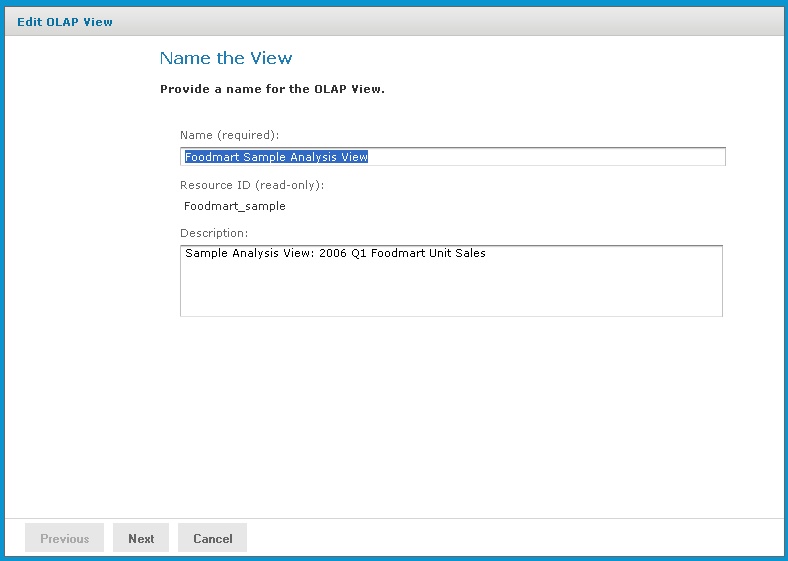Click the 'Edit OLAP View' dialog title

65,22
